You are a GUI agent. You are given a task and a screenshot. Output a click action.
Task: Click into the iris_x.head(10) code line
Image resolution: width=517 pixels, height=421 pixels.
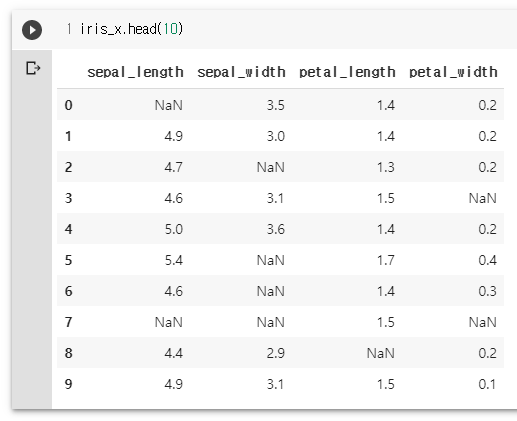click(x=131, y=29)
